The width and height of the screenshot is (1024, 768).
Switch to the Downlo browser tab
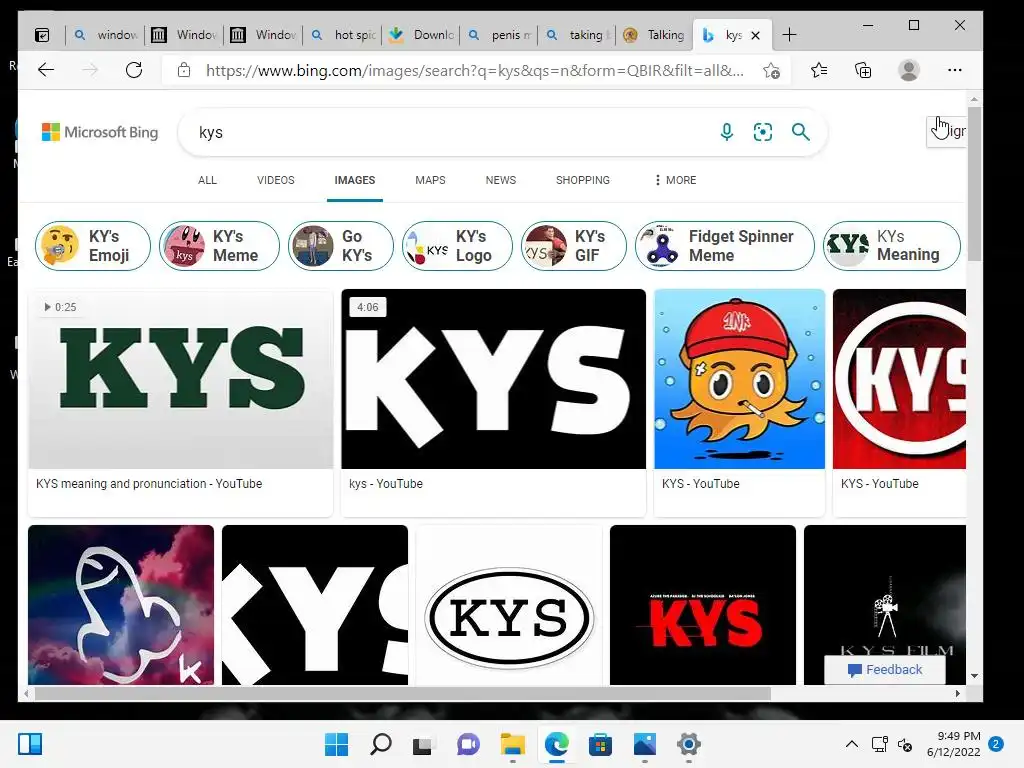point(421,35)
